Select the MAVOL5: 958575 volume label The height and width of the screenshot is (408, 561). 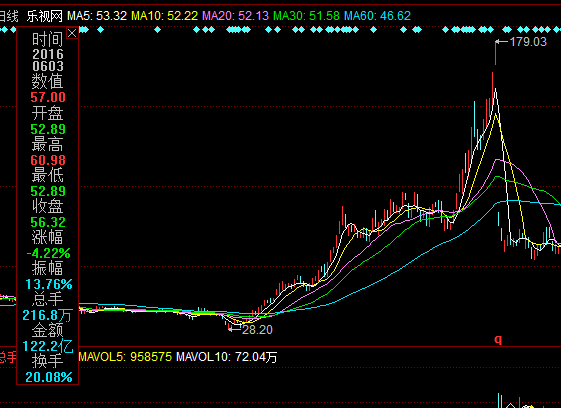[x=125, y=357]
